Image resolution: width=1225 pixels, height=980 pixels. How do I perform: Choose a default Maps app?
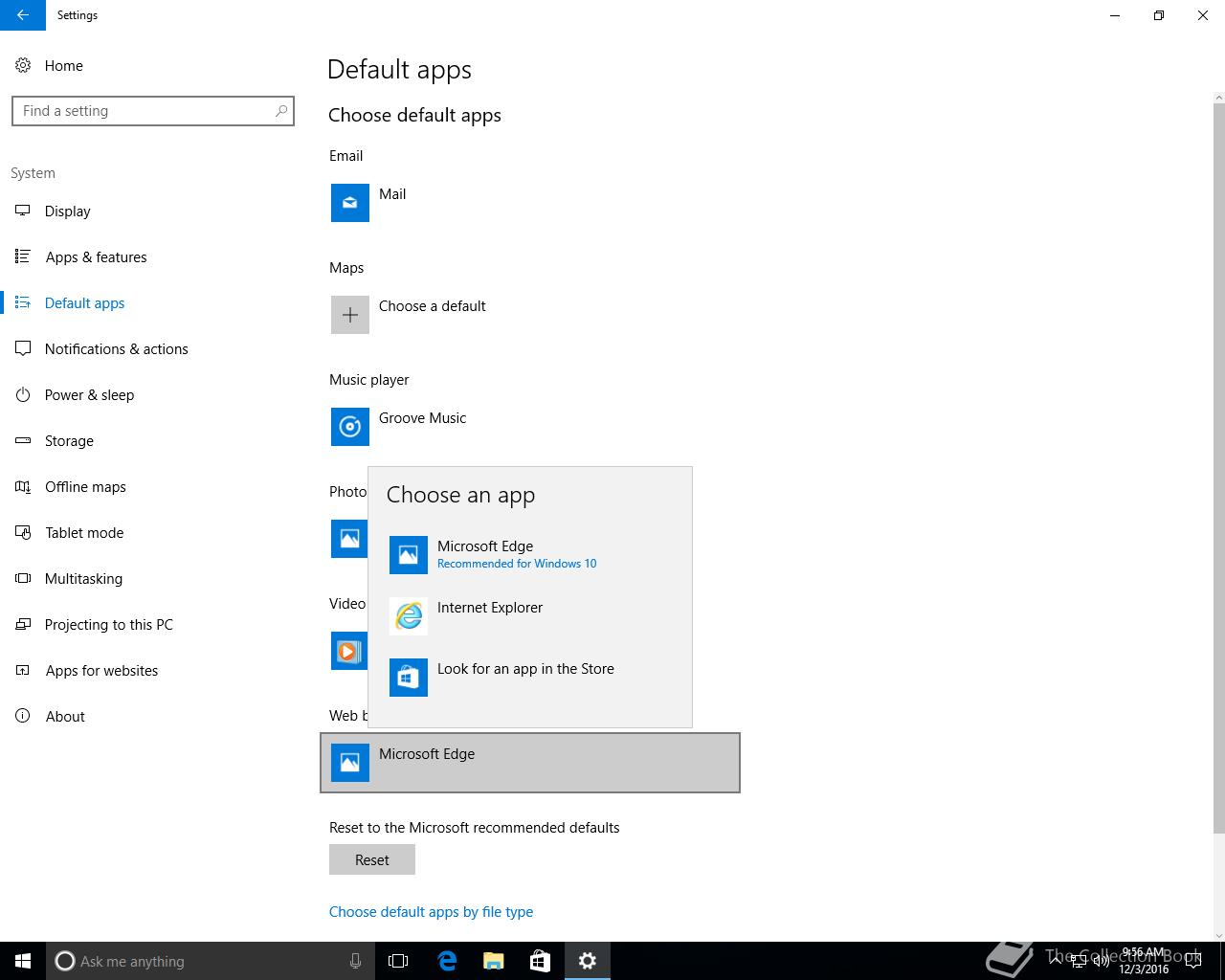[x=529, y=315]
